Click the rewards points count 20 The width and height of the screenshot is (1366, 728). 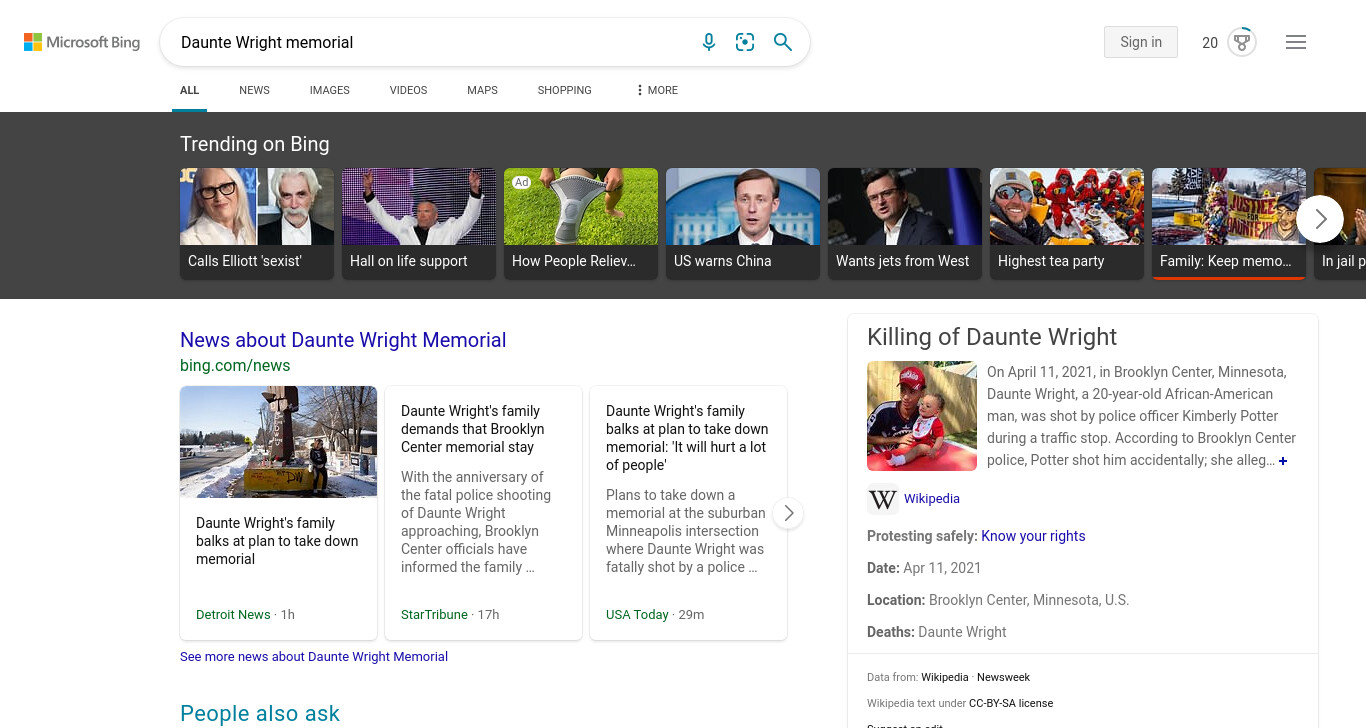(1210, 42)
